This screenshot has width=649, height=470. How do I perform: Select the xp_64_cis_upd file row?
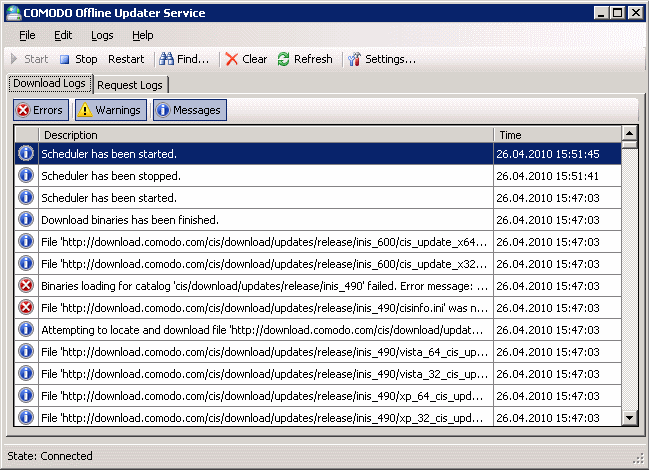click(x=318, y=396)
